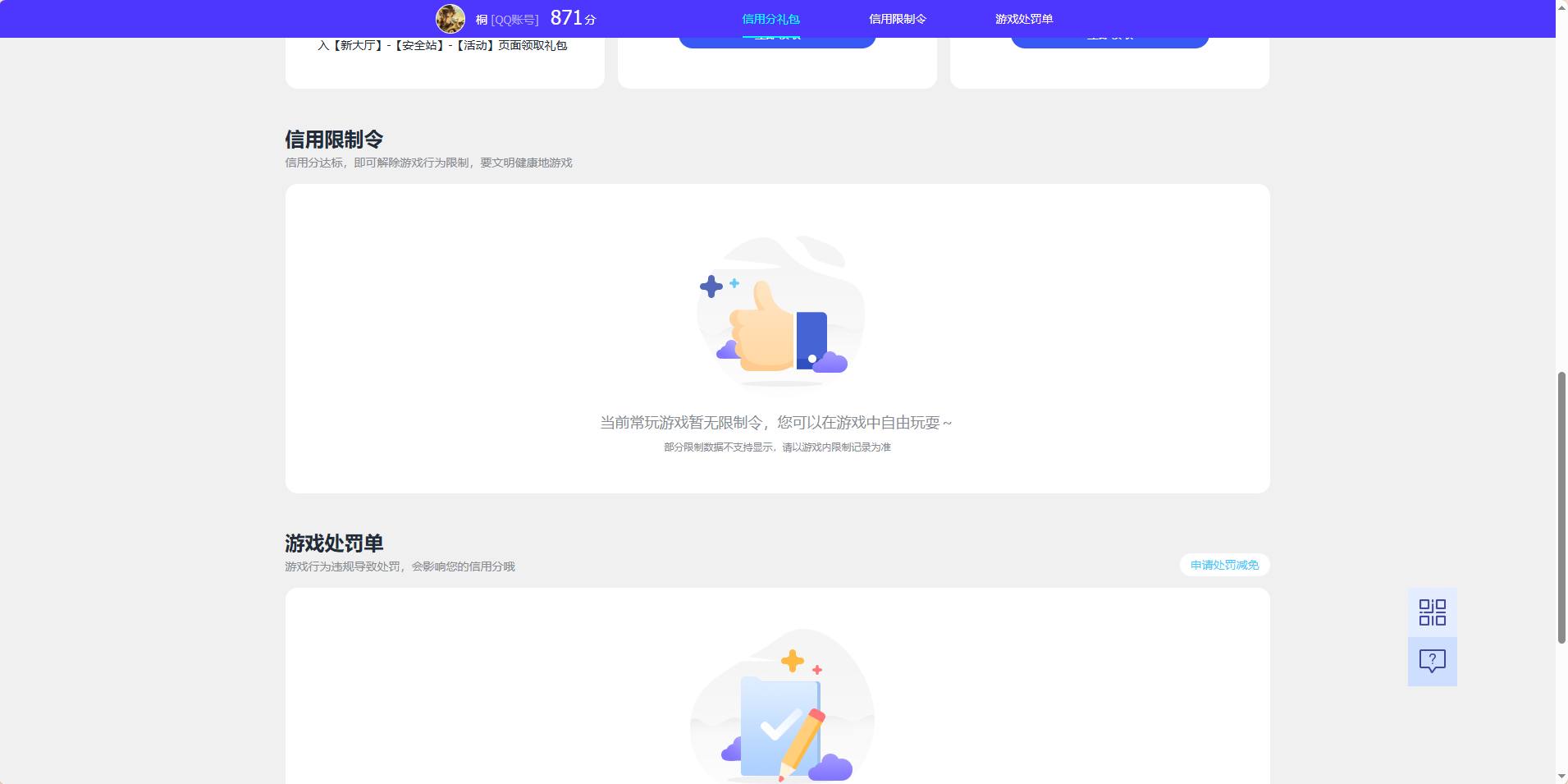The height and width of the screenshot is (784, 1568).
Task: Click the user avatar in the header
Action: (450, 19)
